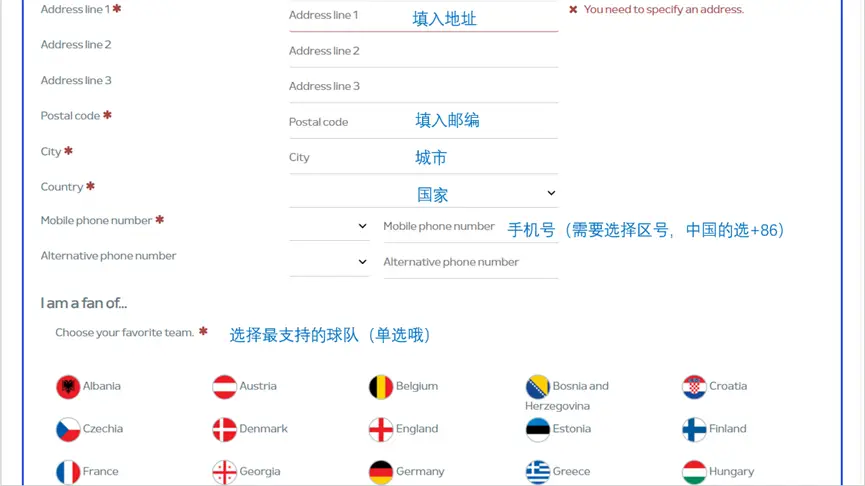
Task: Select the Albania flag icon
Action: tap(68, 387)
